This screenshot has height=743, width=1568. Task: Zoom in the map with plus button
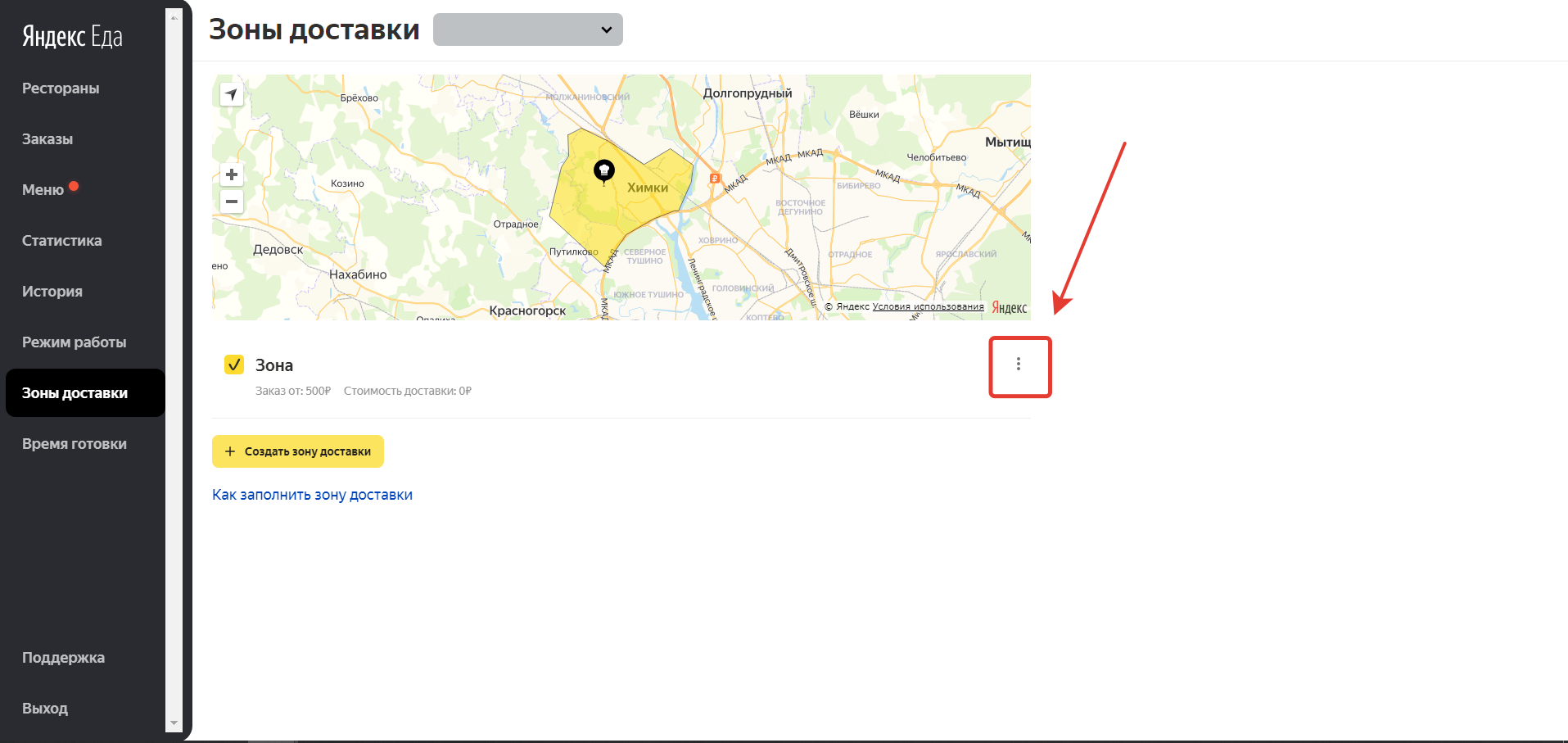[x=232, y=174]
